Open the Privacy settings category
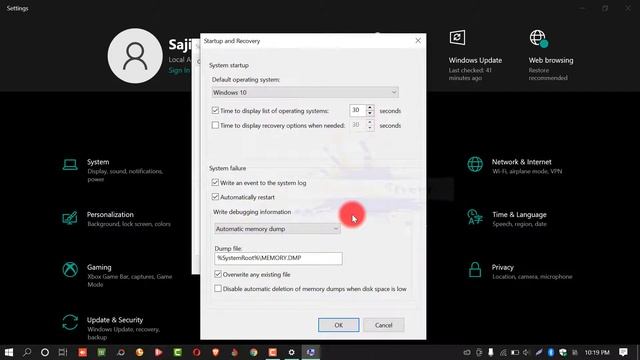640x360 pixels. 520,271
